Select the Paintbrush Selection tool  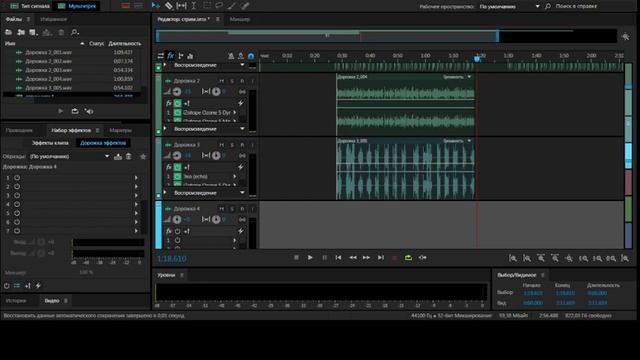(x=232, y=6)
